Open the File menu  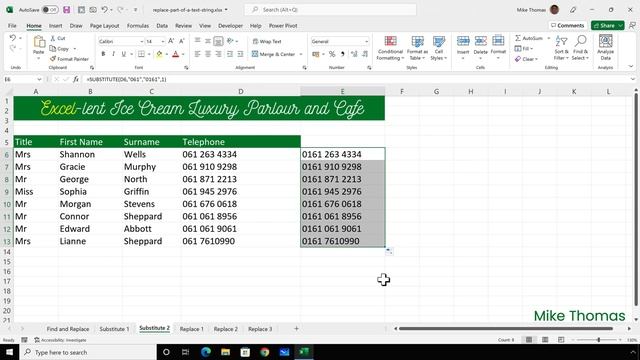coord(12,26)
